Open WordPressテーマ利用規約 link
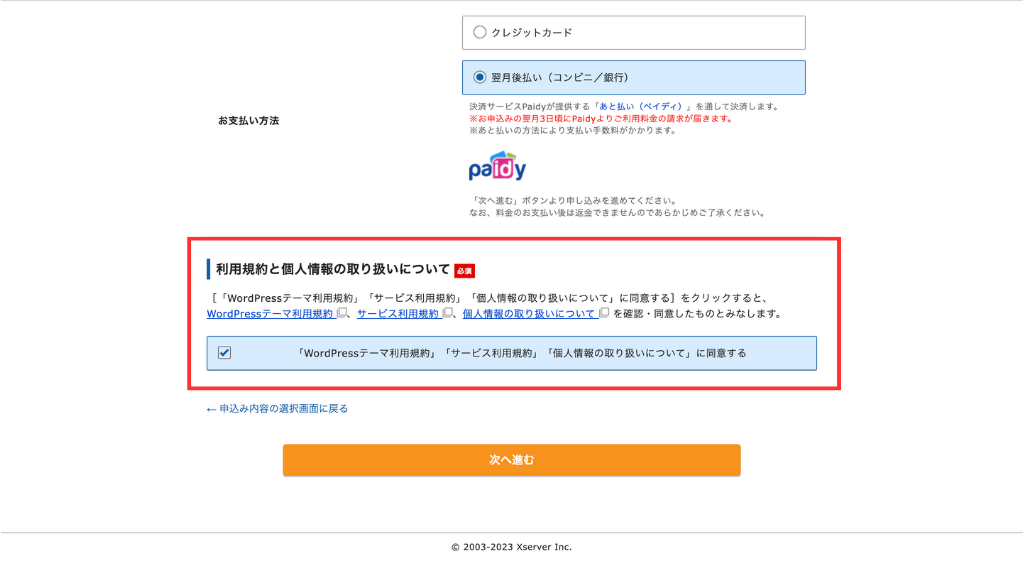The height and width of the screenshot is (561, 1024). click(270, 314)
